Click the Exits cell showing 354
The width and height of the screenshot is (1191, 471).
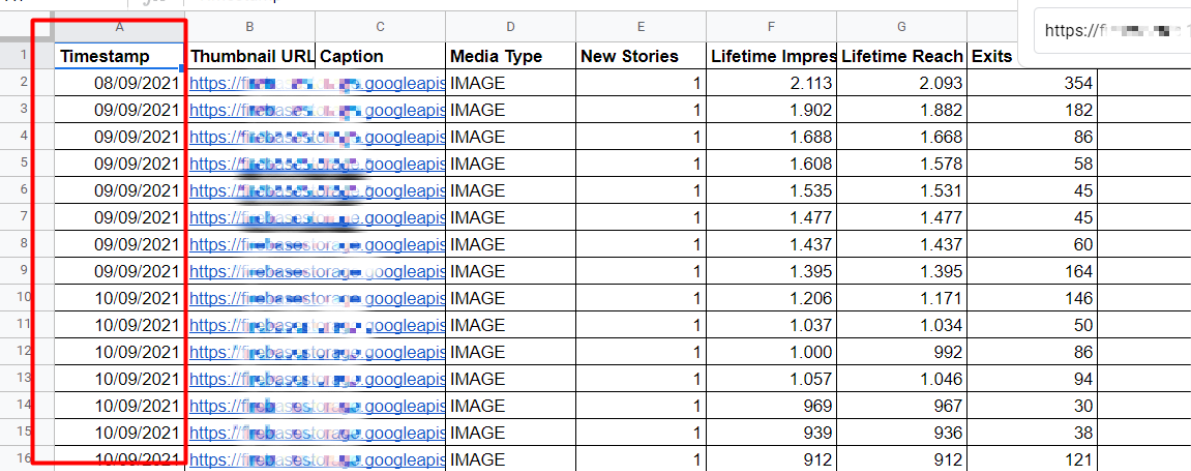coord(1030,83)
